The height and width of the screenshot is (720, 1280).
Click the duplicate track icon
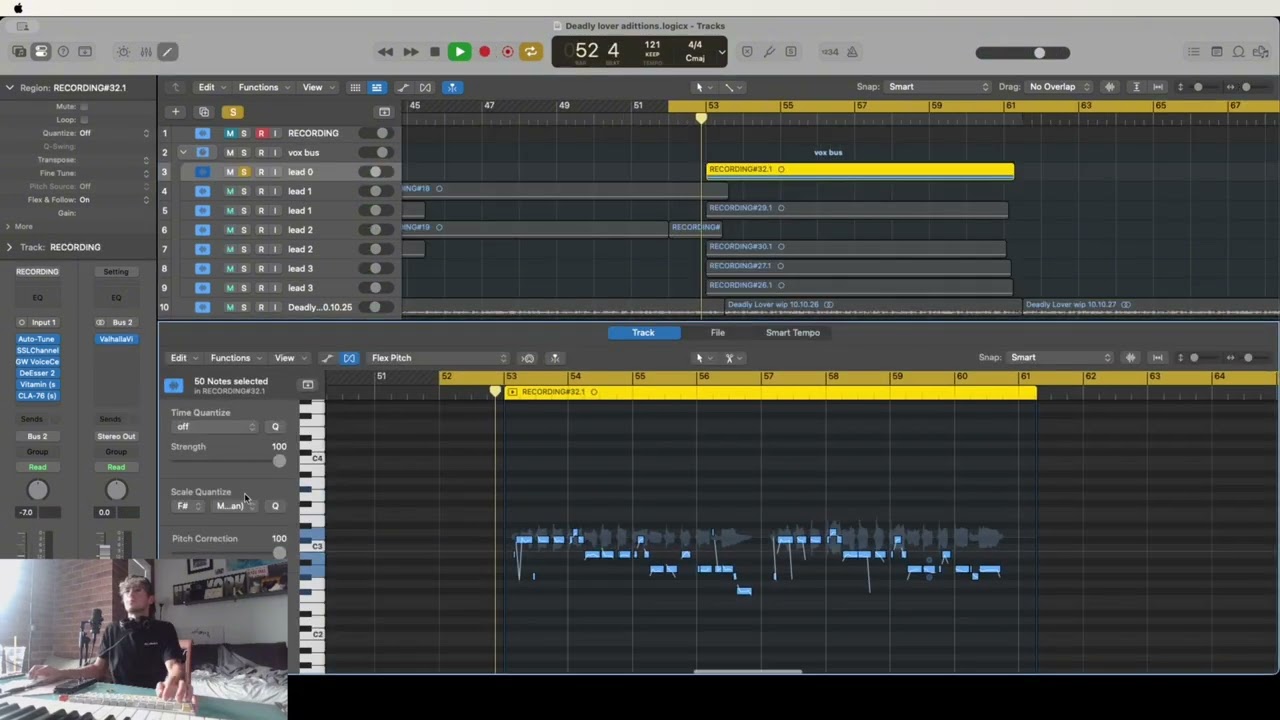point(204,112)
